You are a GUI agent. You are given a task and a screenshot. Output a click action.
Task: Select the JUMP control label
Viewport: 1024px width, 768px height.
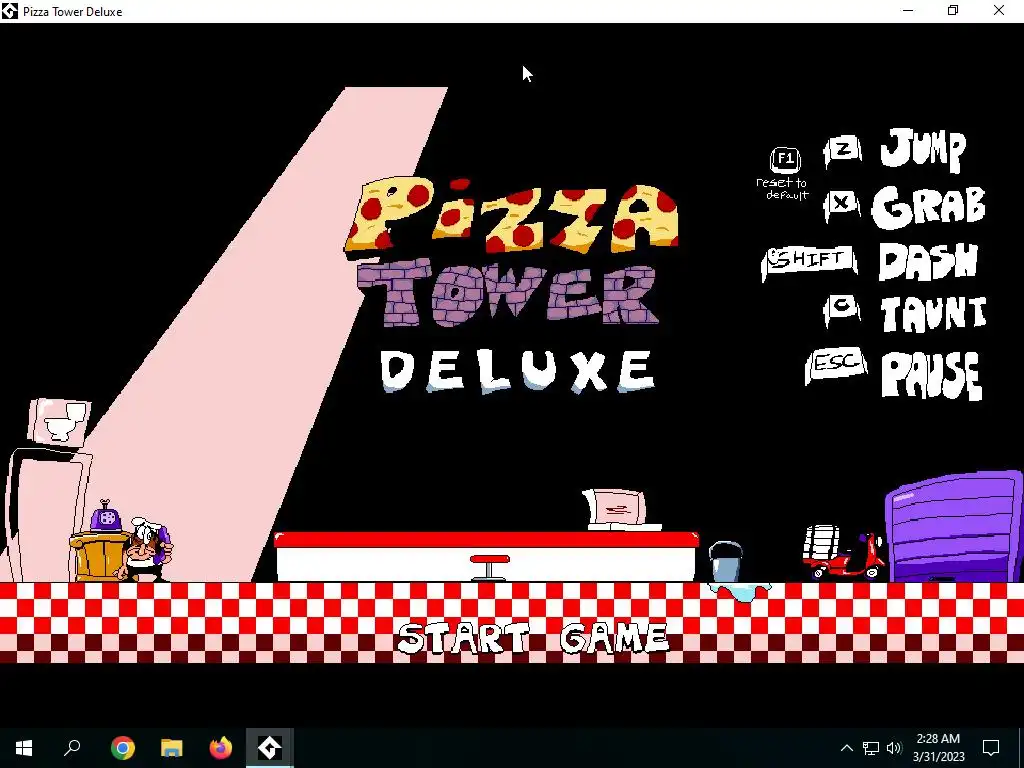click(923, 150)
